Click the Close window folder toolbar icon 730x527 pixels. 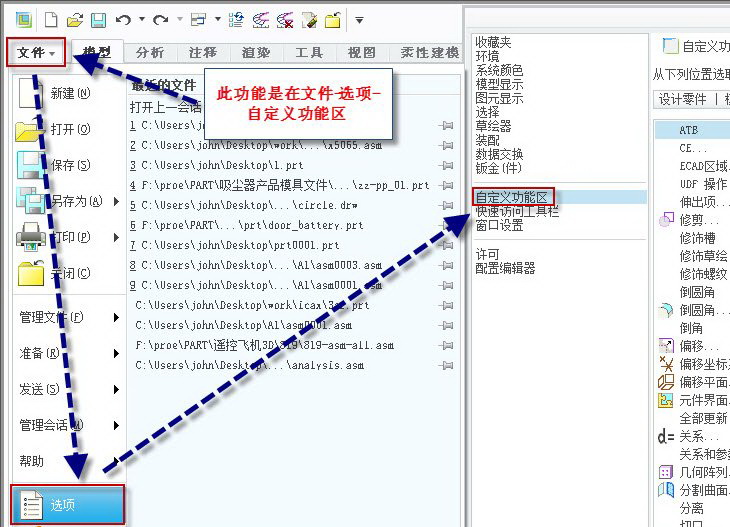point(333,20)
